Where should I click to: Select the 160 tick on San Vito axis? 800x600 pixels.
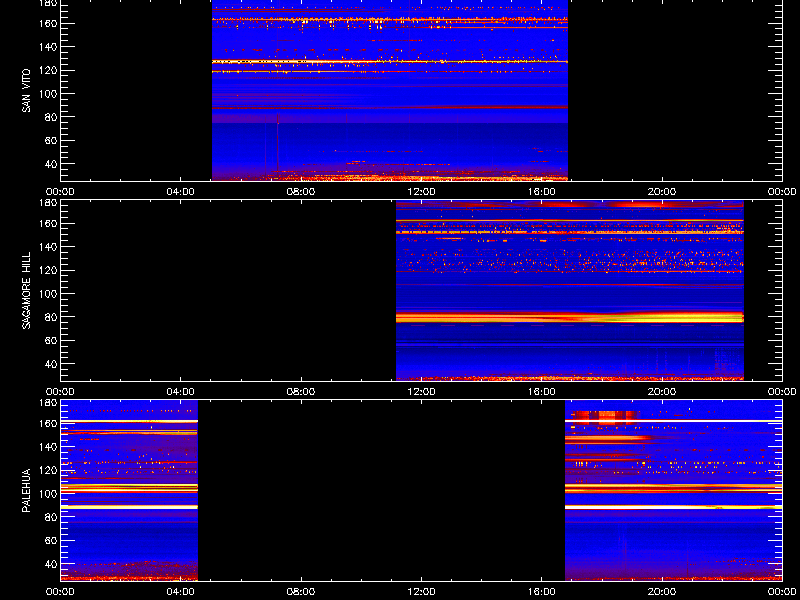tap(49, 23)
